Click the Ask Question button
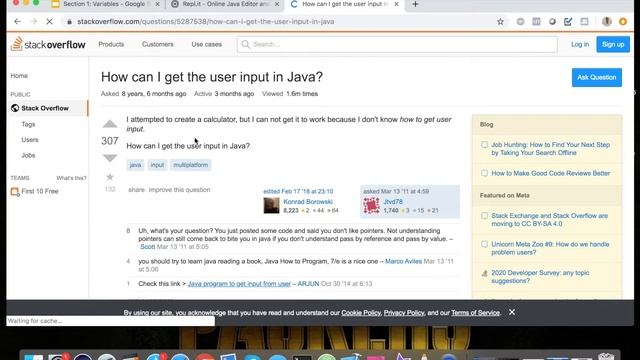 pos(597,77)
